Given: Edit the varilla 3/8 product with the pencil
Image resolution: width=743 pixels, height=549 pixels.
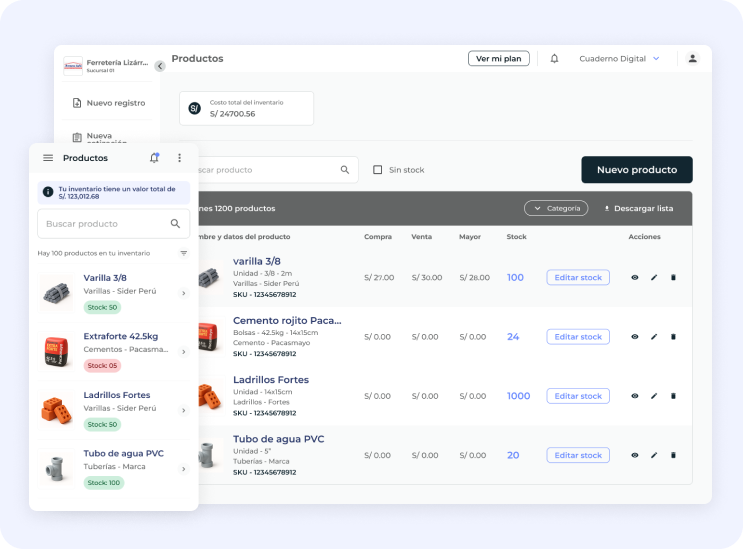Looking at the screenshot, I should 654,278.
